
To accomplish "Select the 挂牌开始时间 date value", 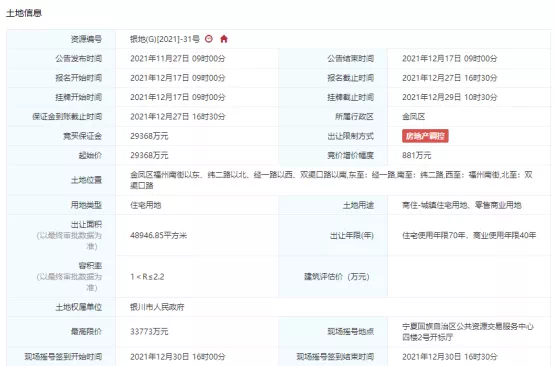I will click(177, 97).
